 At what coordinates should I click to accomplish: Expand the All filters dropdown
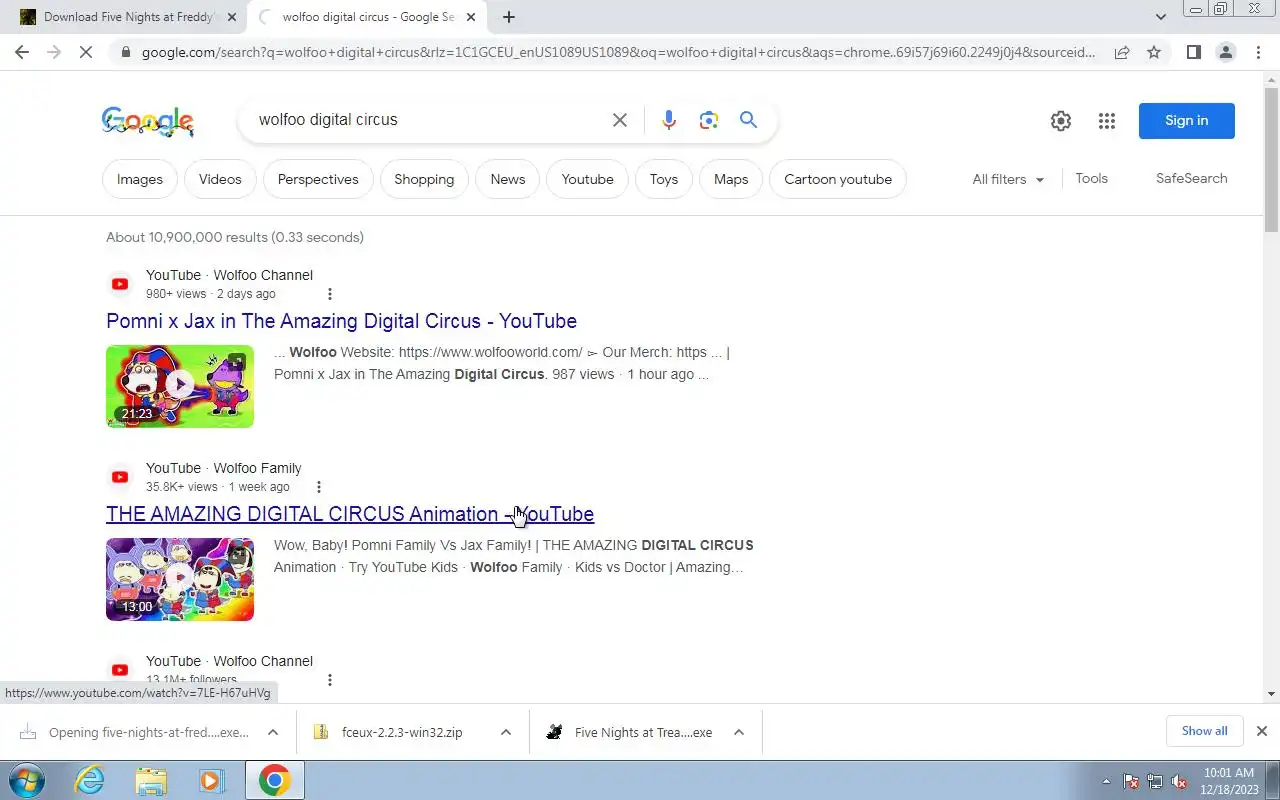coord(1008,179)
